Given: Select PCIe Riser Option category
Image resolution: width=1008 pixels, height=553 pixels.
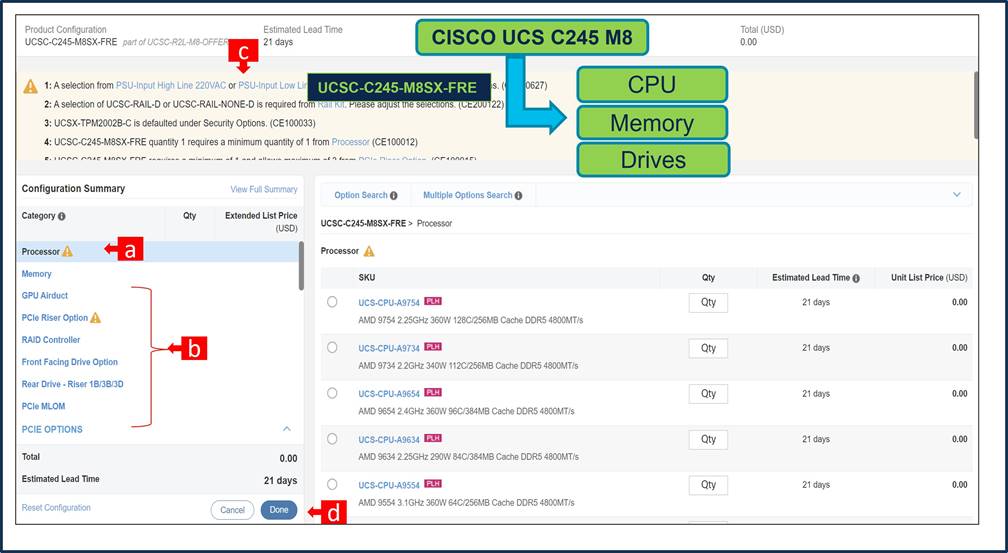Looking at the screenshot, I should click(x=55, y=318).
